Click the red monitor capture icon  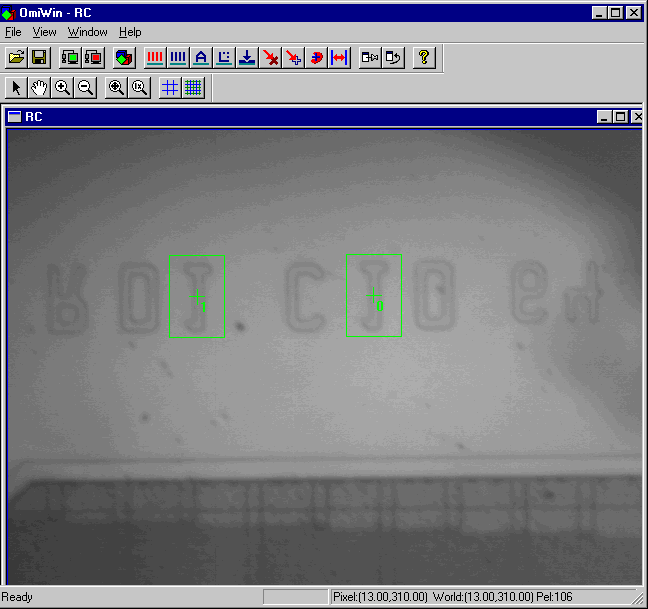pyautogui.click(x=93, y=57)
